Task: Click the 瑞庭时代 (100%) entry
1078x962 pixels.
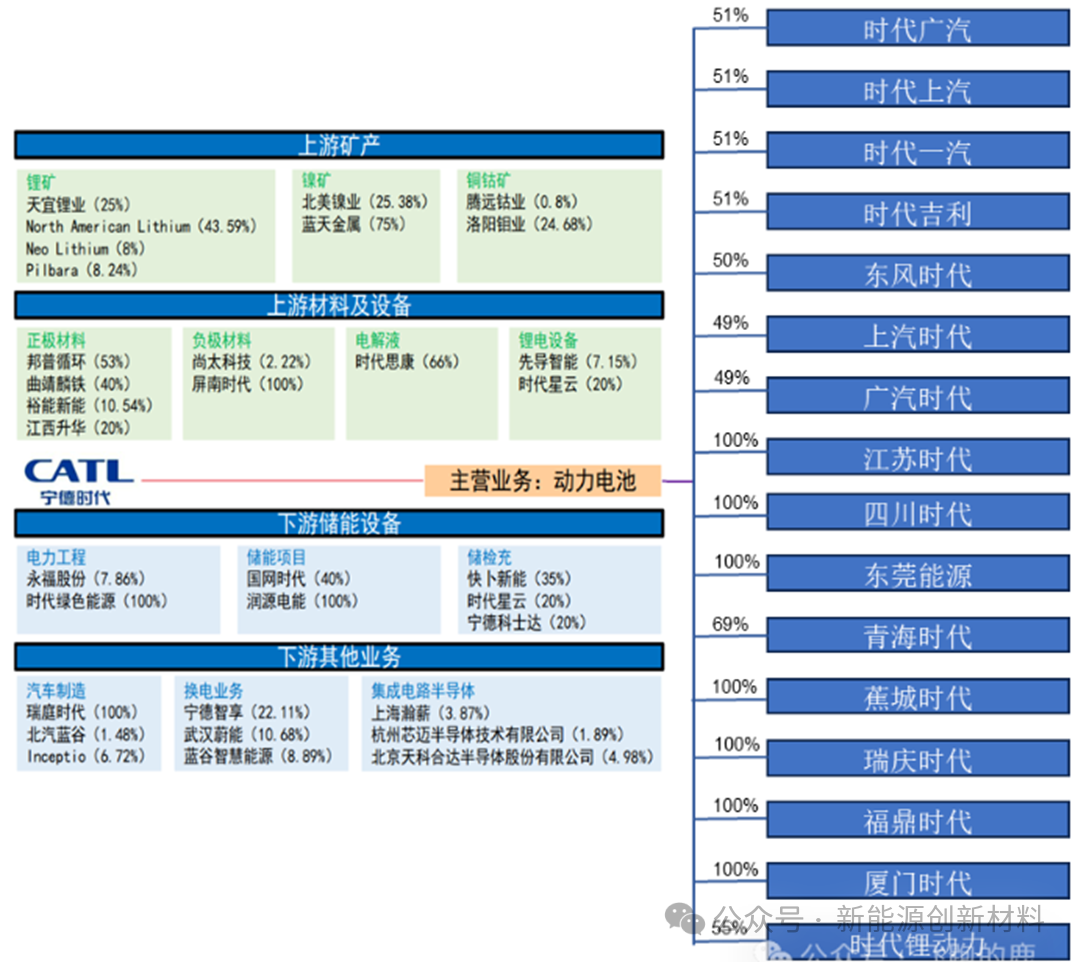Action: 82,712
